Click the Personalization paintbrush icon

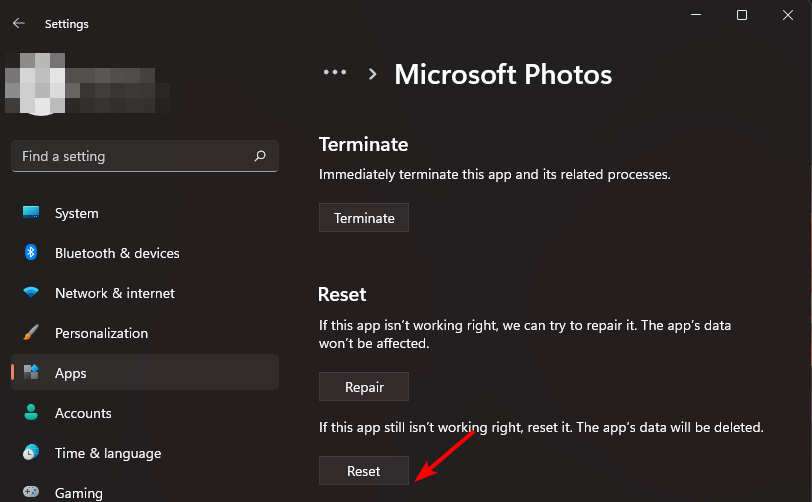(31, 333)
